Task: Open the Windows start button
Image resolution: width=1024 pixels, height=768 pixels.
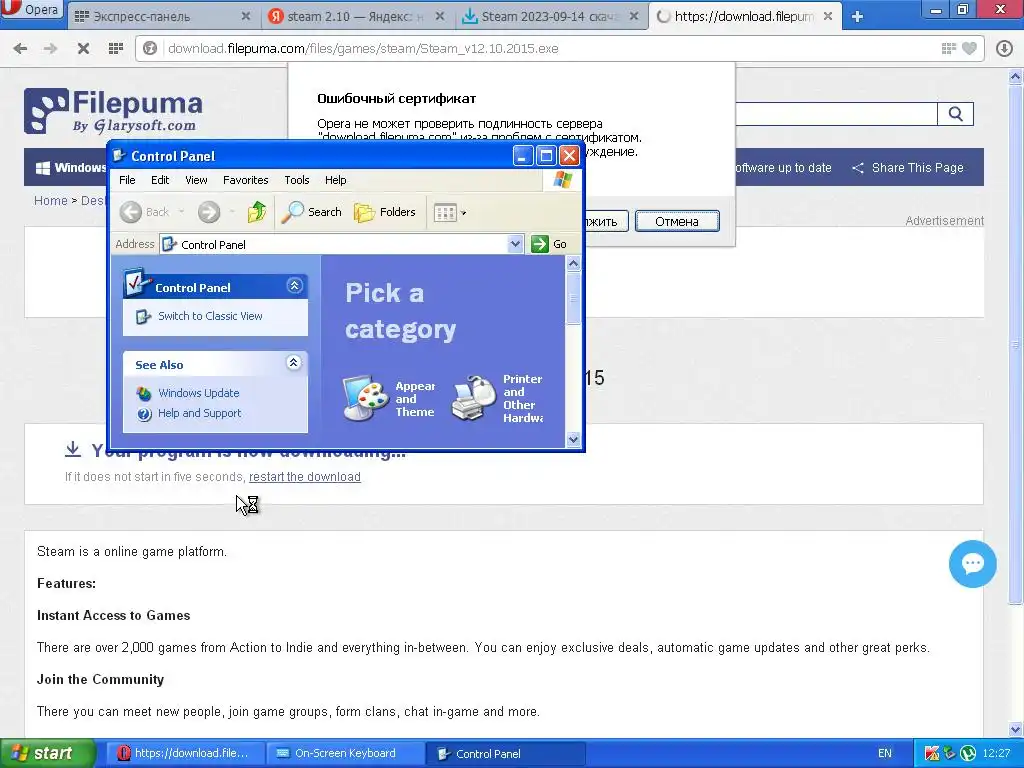Action: tap(47, 753)
